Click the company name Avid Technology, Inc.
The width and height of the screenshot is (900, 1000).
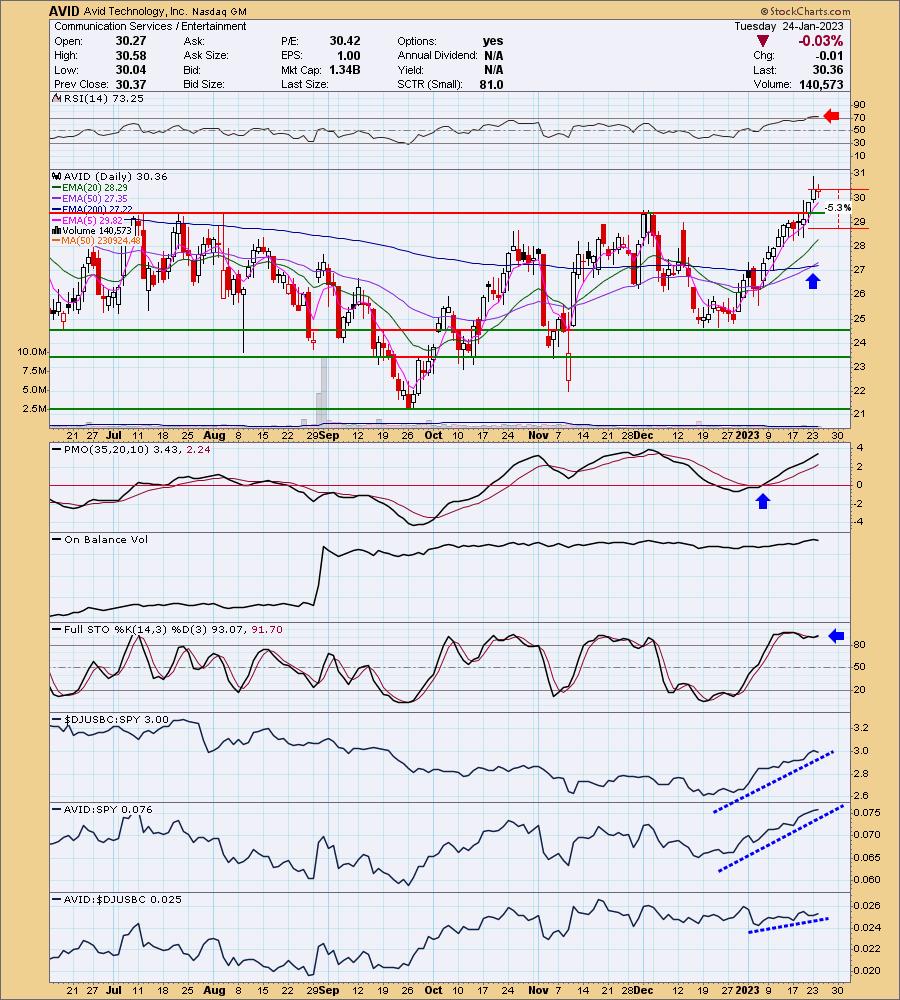click(135, 11)
